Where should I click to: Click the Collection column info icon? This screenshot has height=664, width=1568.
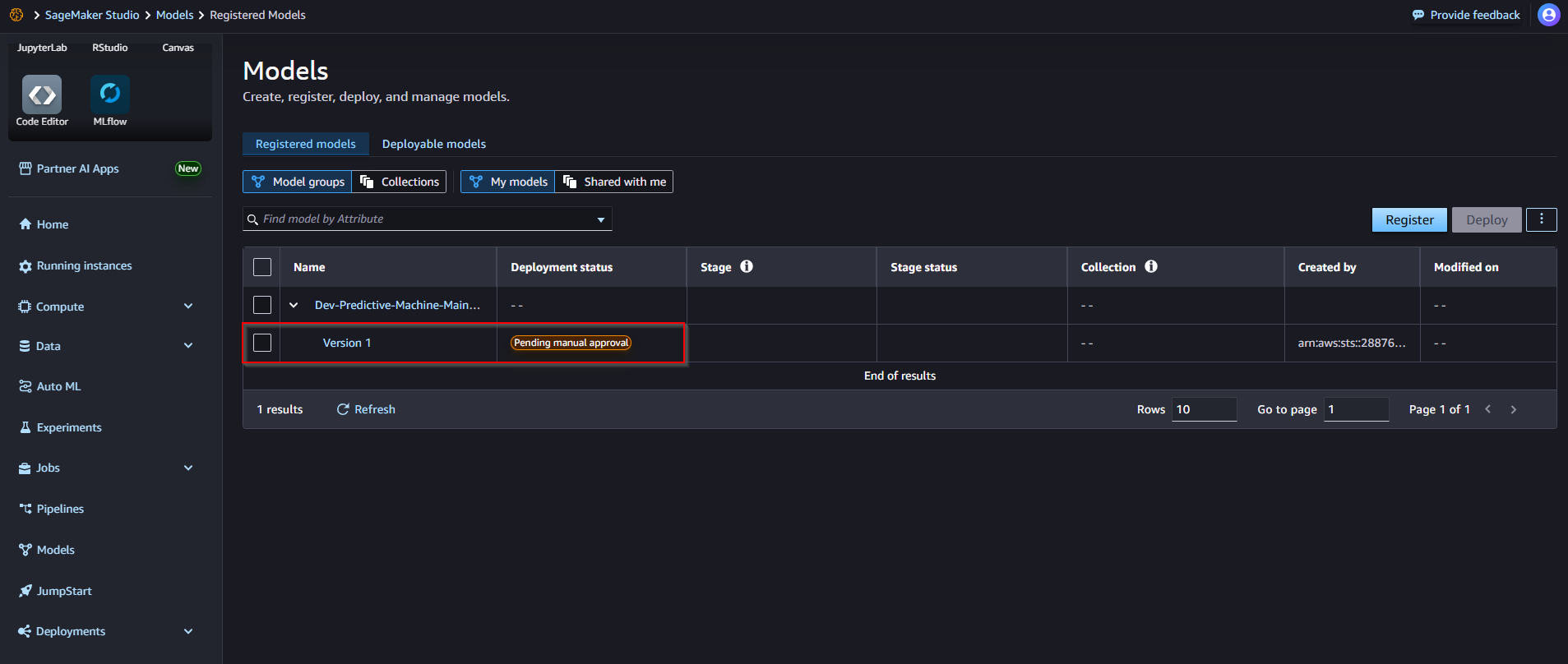(x=1151, y=266)
